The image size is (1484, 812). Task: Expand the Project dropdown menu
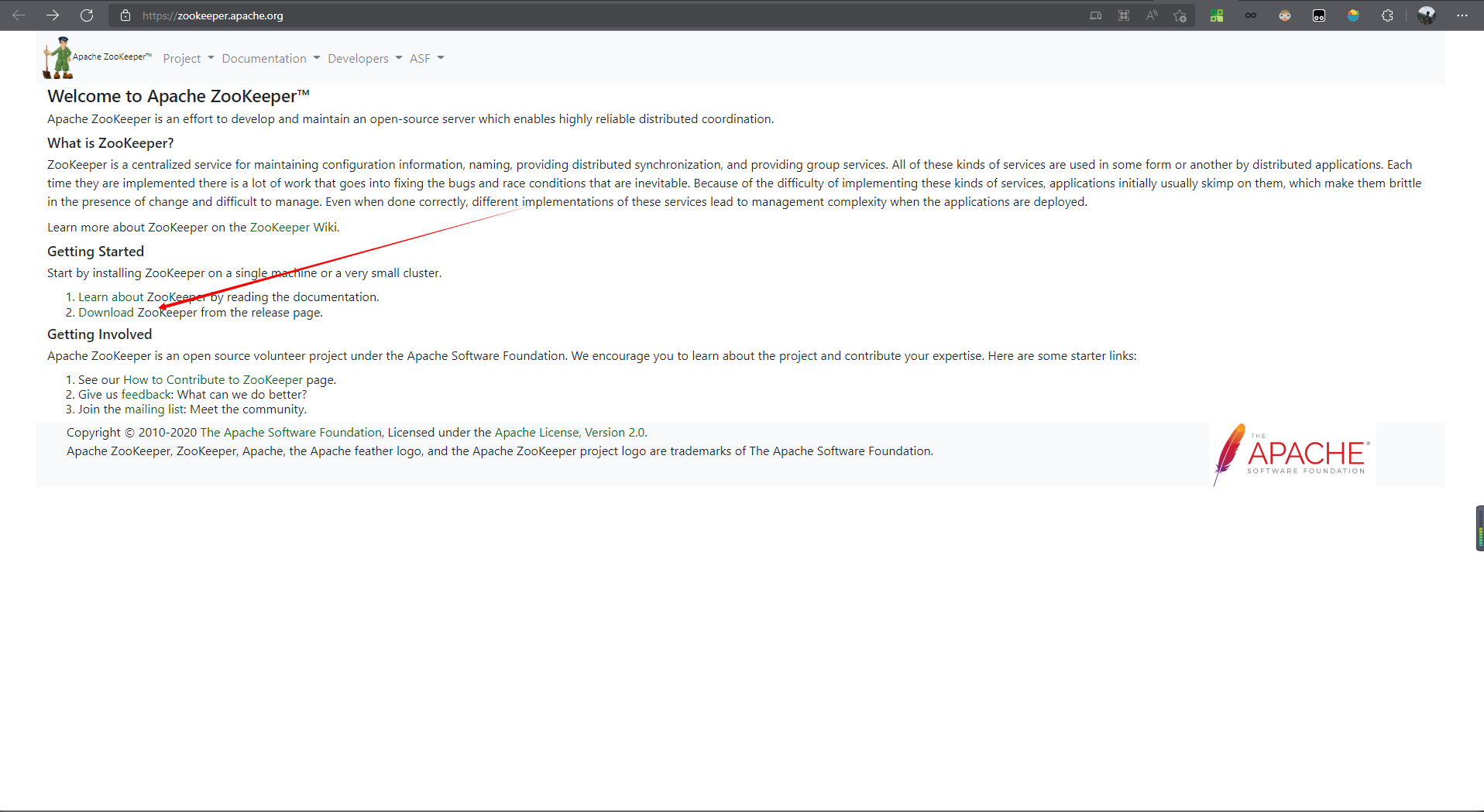188,59
